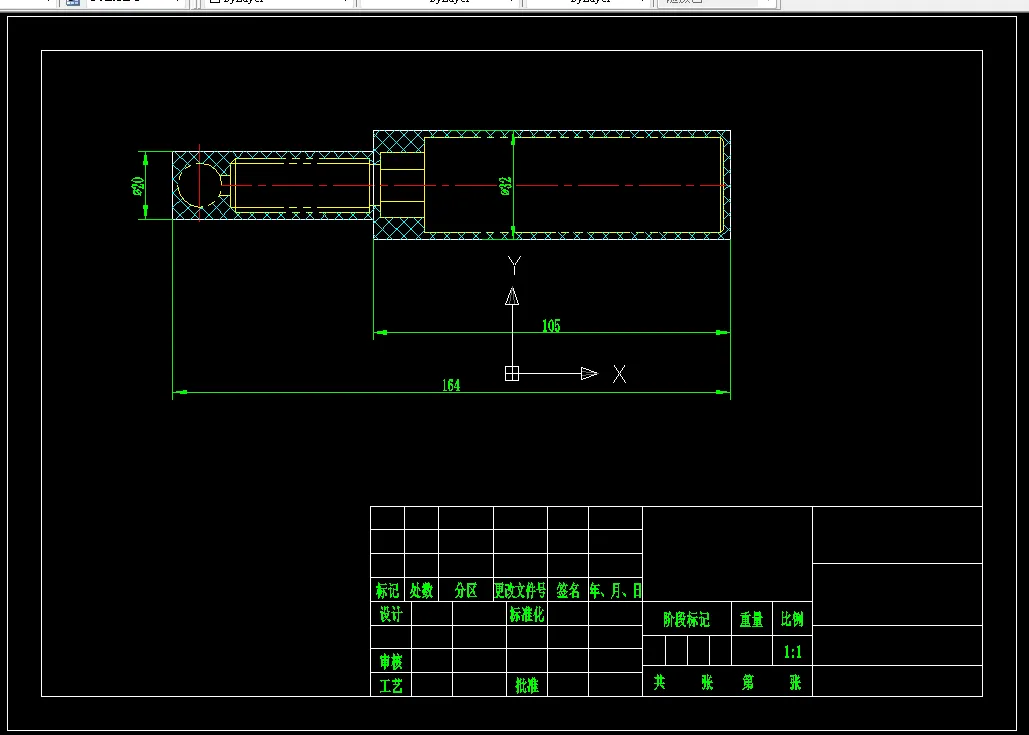The height and width of the screenshot is (735, 1029).
Task: Select the 审核 label in title block
Action: pyautogui.click(x=390, y=661)
